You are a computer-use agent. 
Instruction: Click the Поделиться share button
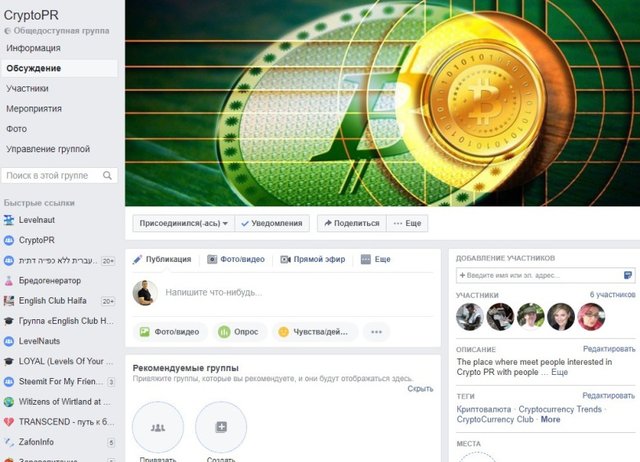[x=352, y=223]
